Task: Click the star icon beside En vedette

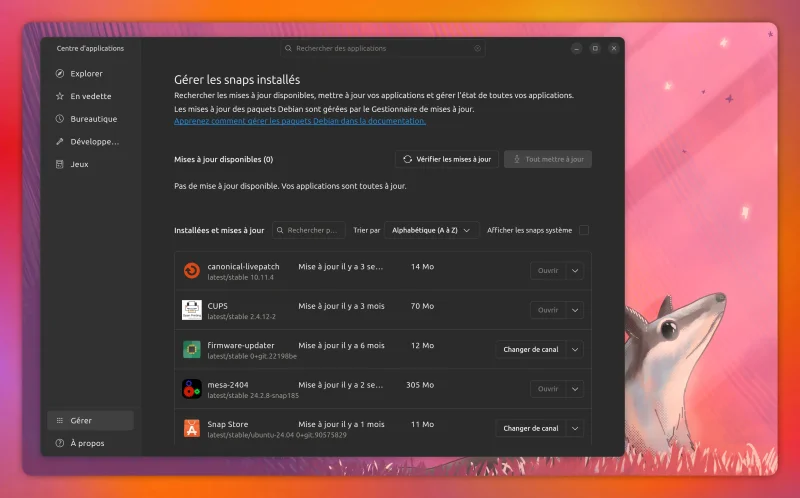Action: pyautogui.click(x=60, y=96)
